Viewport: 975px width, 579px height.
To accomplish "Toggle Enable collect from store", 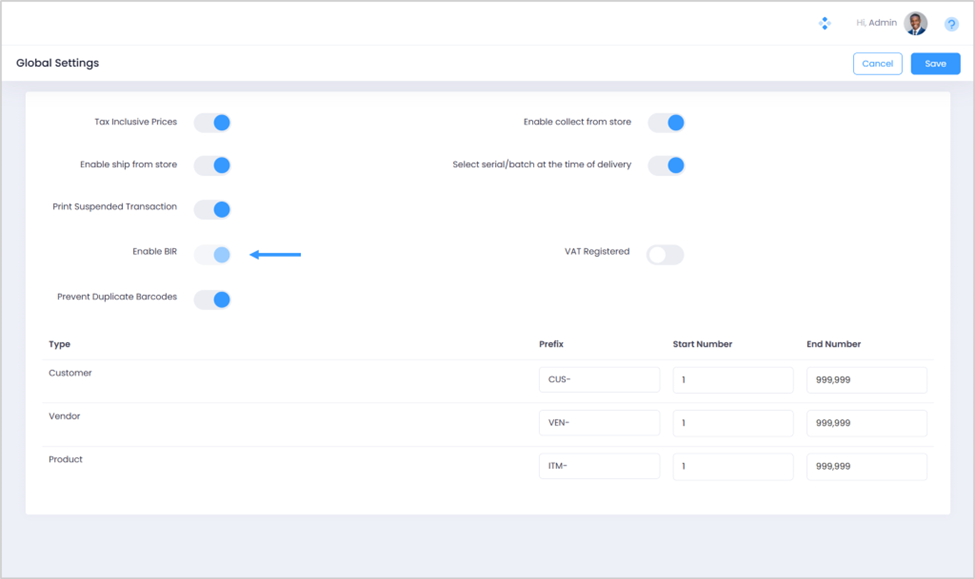I will [666, 123].
